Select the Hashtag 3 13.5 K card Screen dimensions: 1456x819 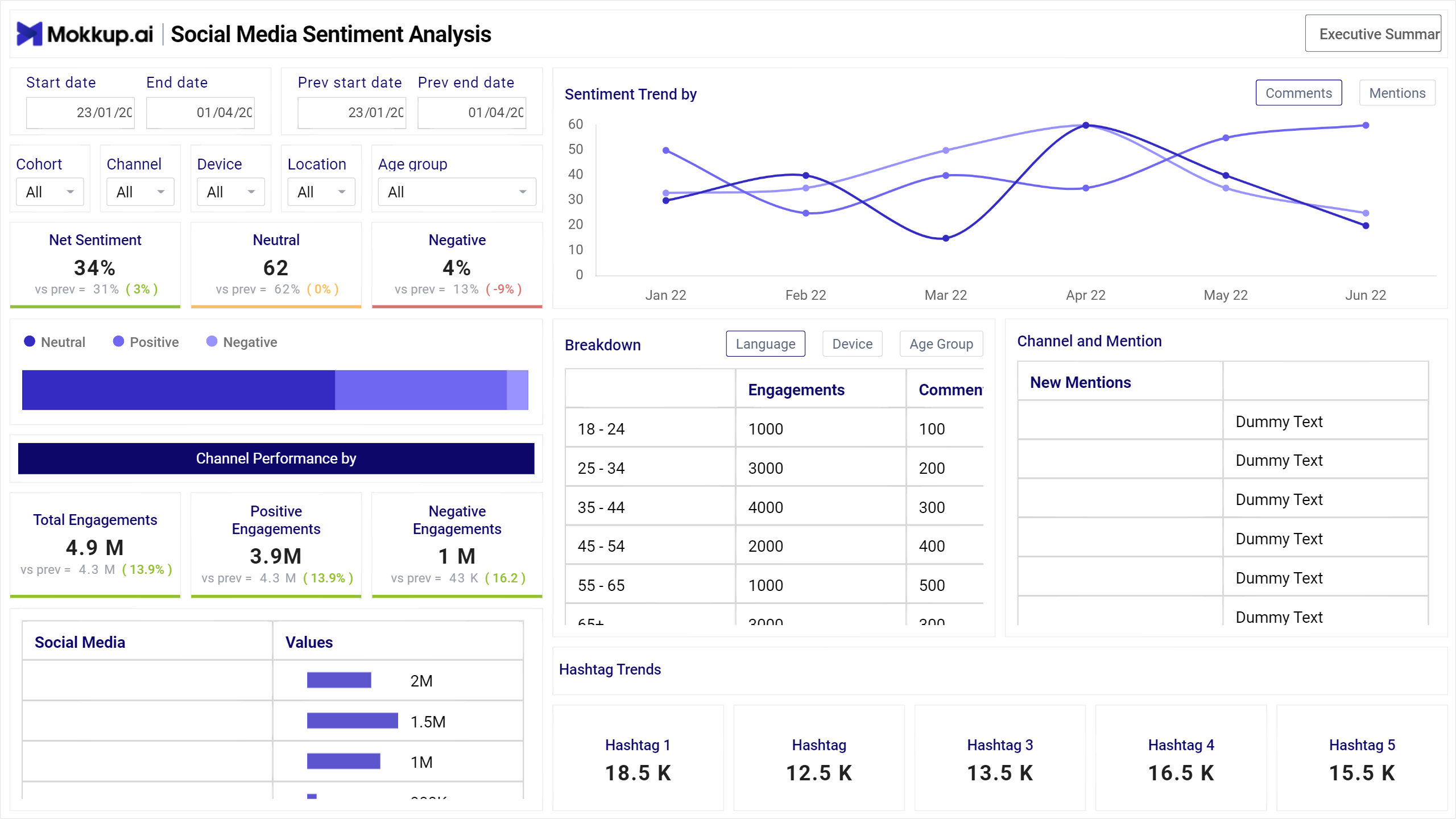[1000, 758]
